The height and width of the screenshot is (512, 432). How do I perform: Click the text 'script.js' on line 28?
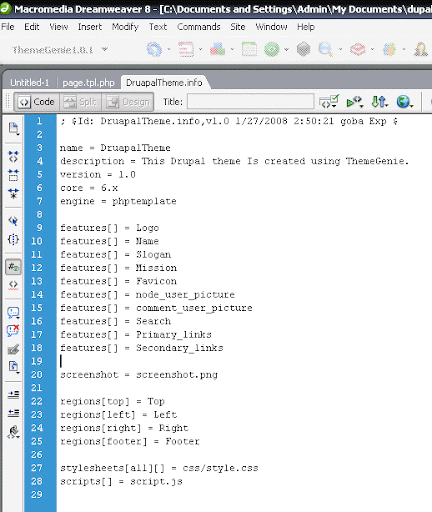click(156, 481)
